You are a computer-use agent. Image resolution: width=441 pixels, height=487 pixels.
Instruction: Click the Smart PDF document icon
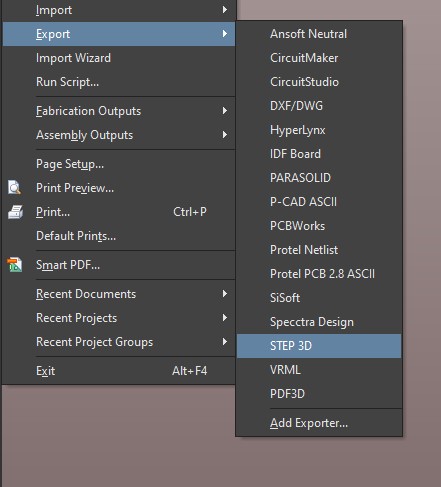pyautogui.click(x=15, y=265)
